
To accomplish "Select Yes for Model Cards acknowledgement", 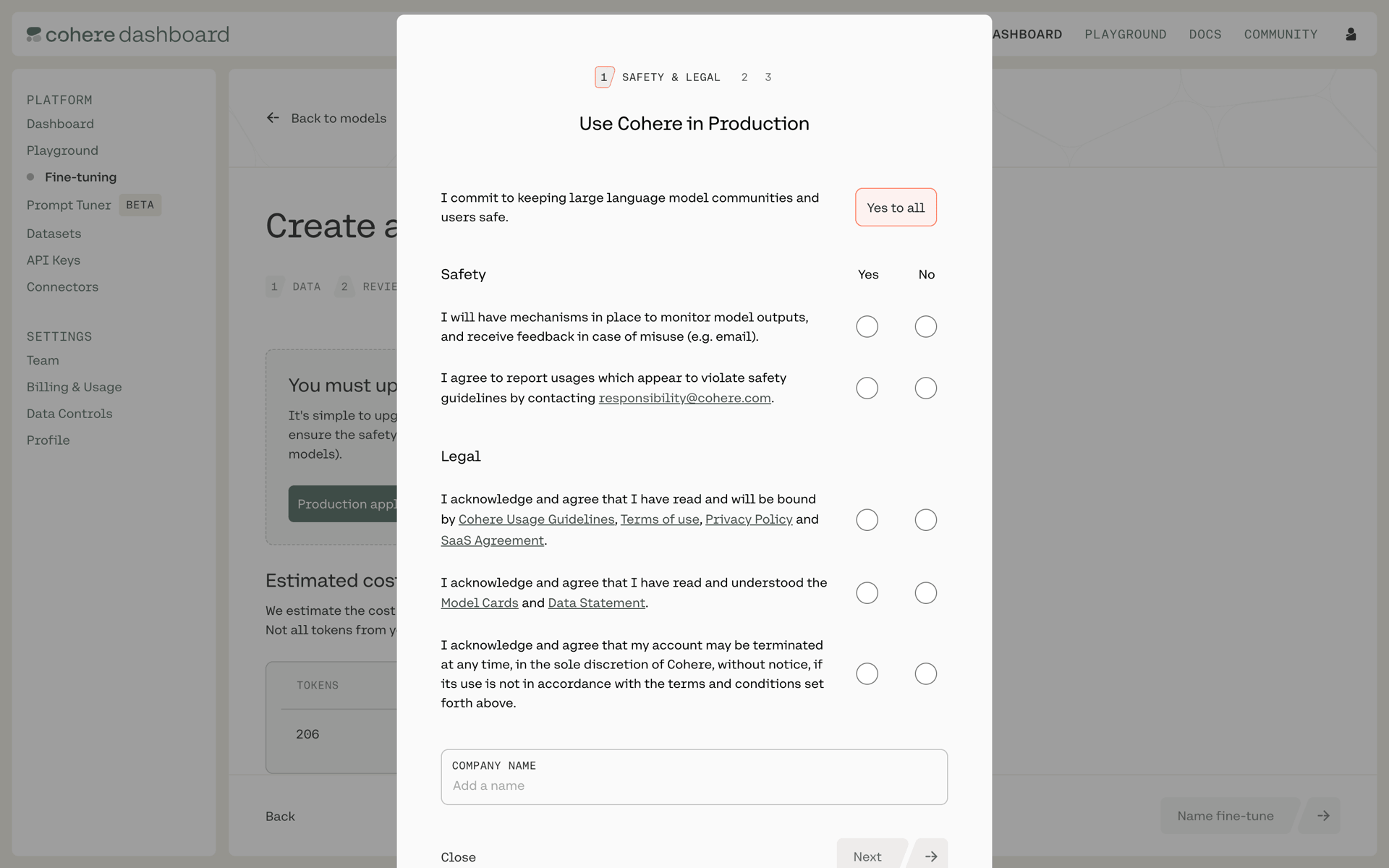I will [867, 593].
